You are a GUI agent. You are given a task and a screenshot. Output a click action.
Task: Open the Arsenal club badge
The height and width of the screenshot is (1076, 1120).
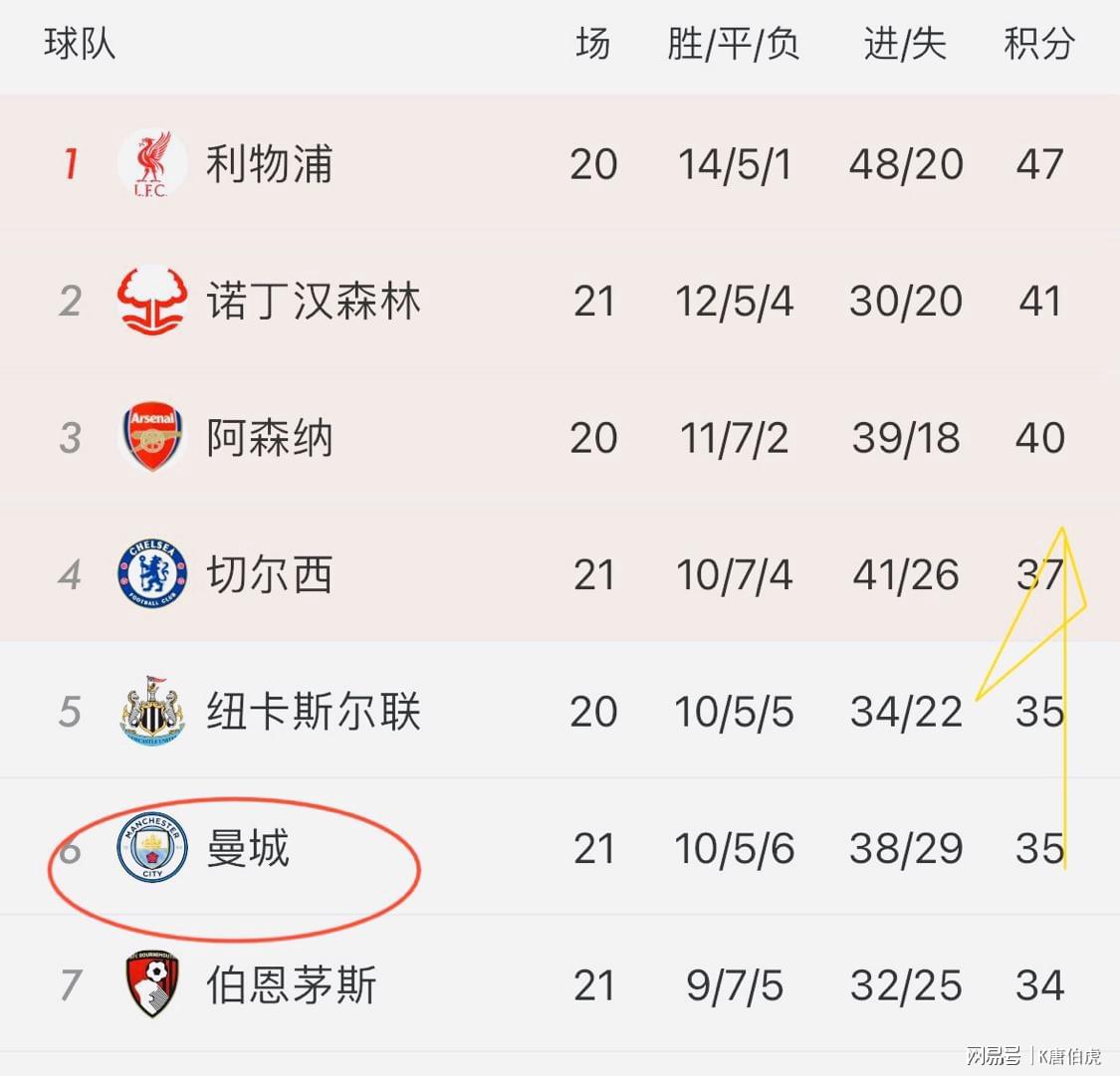tap(152, 437)
